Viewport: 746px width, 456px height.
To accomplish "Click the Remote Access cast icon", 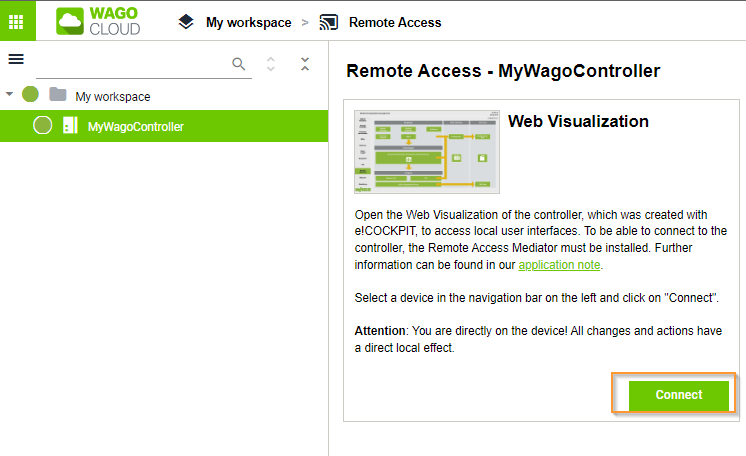I will click(329, 22).
